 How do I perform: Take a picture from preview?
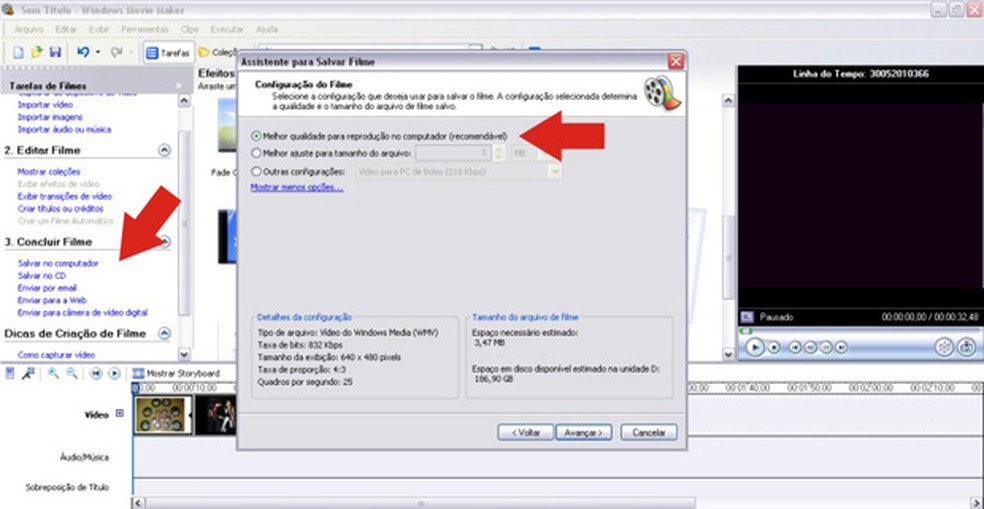point(966,346)
